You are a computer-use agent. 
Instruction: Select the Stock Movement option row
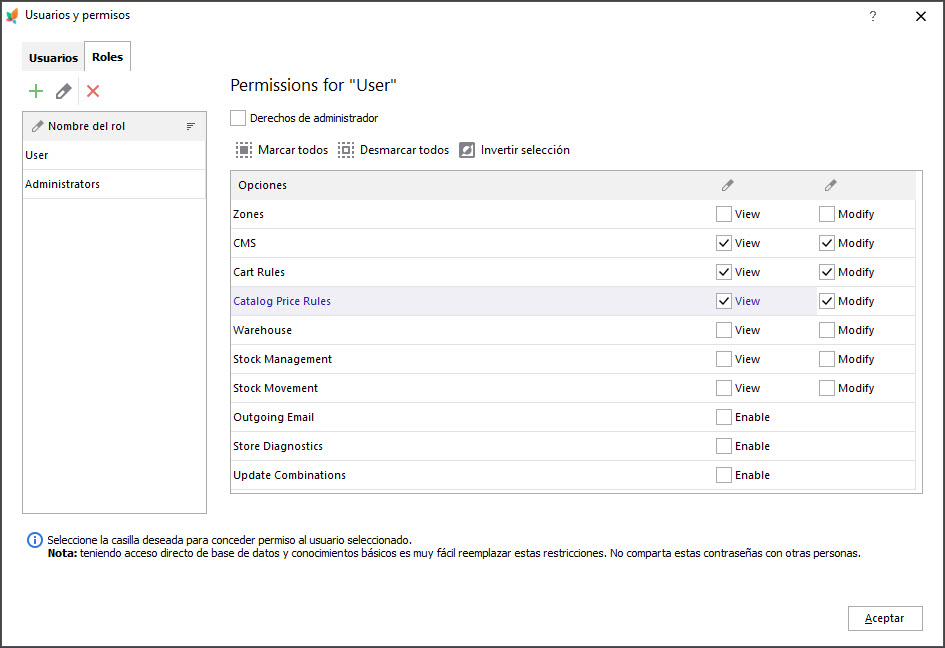coord(573,388)
